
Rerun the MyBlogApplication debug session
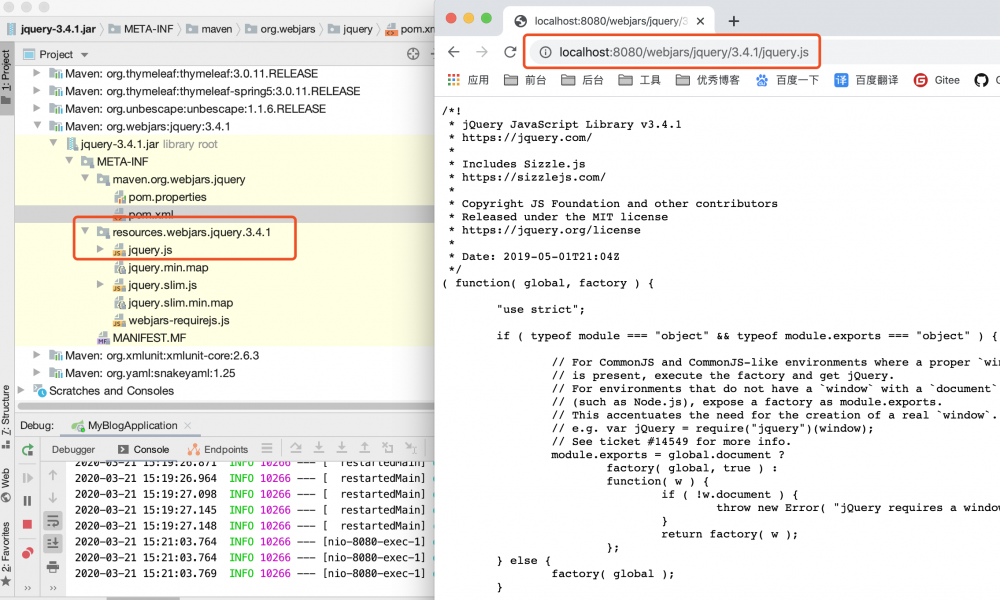point(25,450)
